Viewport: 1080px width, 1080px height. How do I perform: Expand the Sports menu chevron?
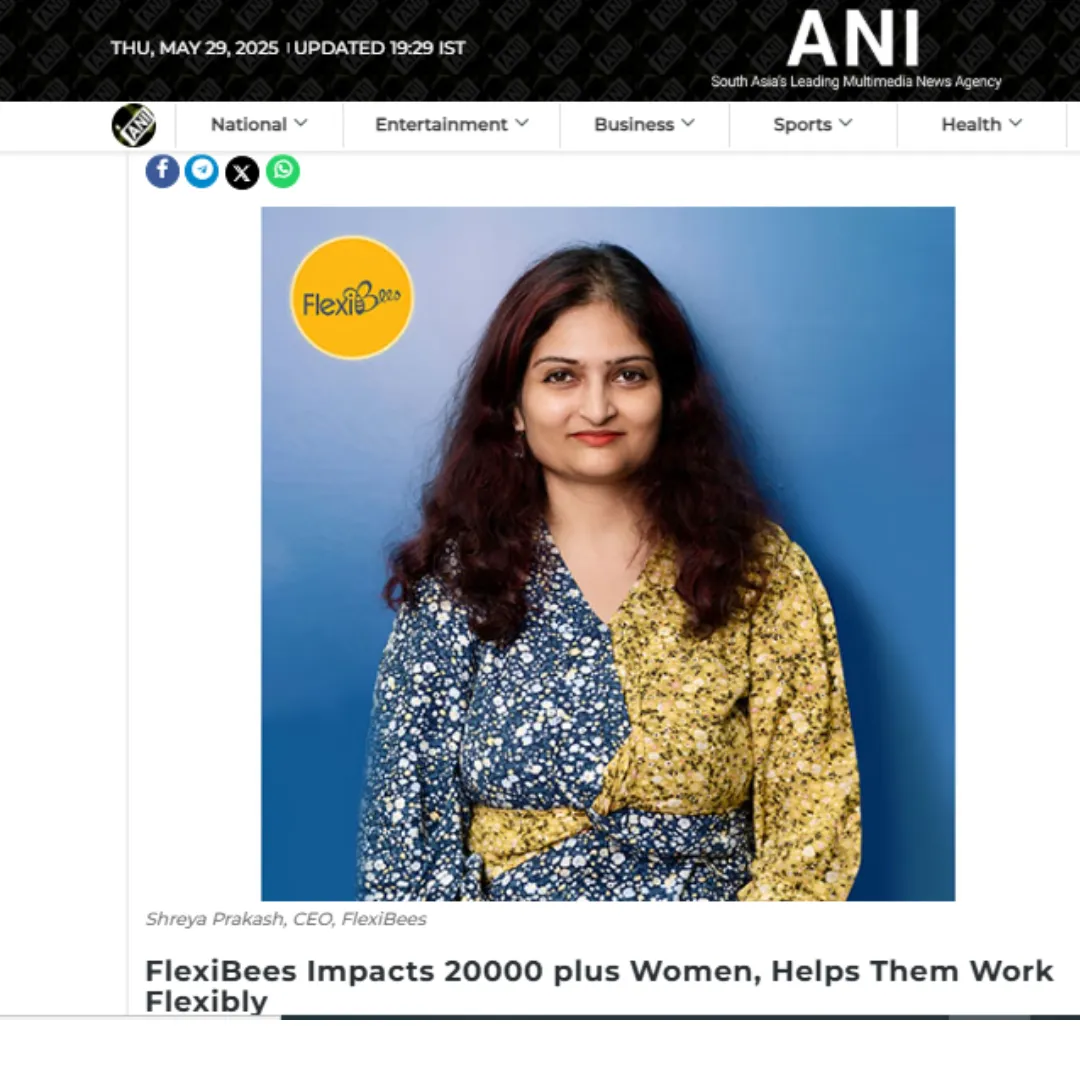[847, 123]
